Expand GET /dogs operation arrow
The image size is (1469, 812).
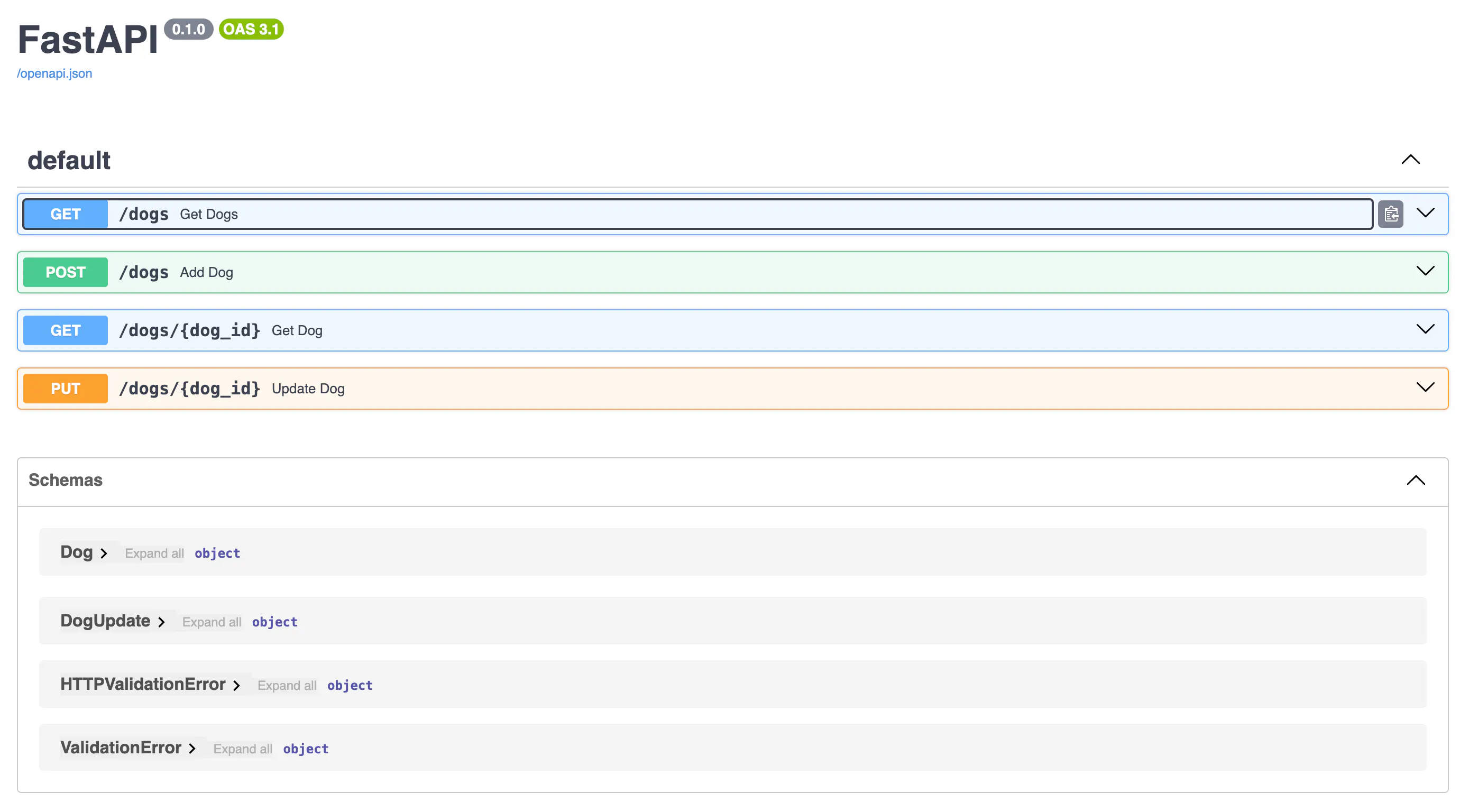(1425, 213)
